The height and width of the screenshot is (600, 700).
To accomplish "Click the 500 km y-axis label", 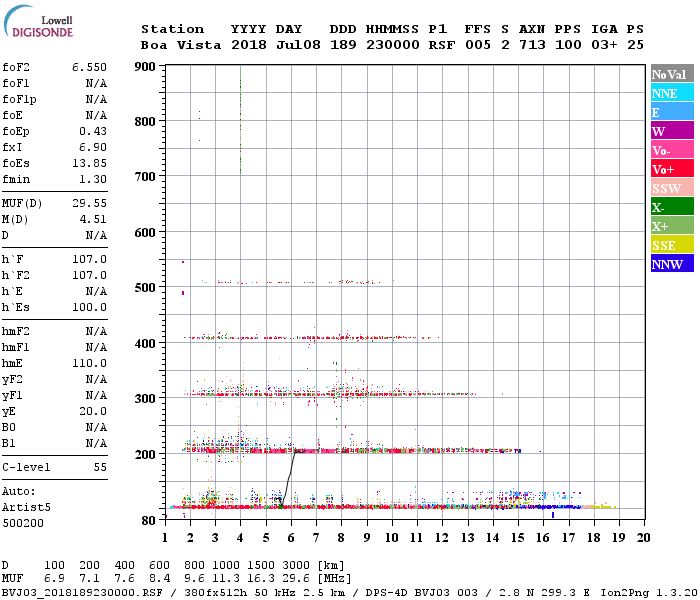I will coord(145,287).
